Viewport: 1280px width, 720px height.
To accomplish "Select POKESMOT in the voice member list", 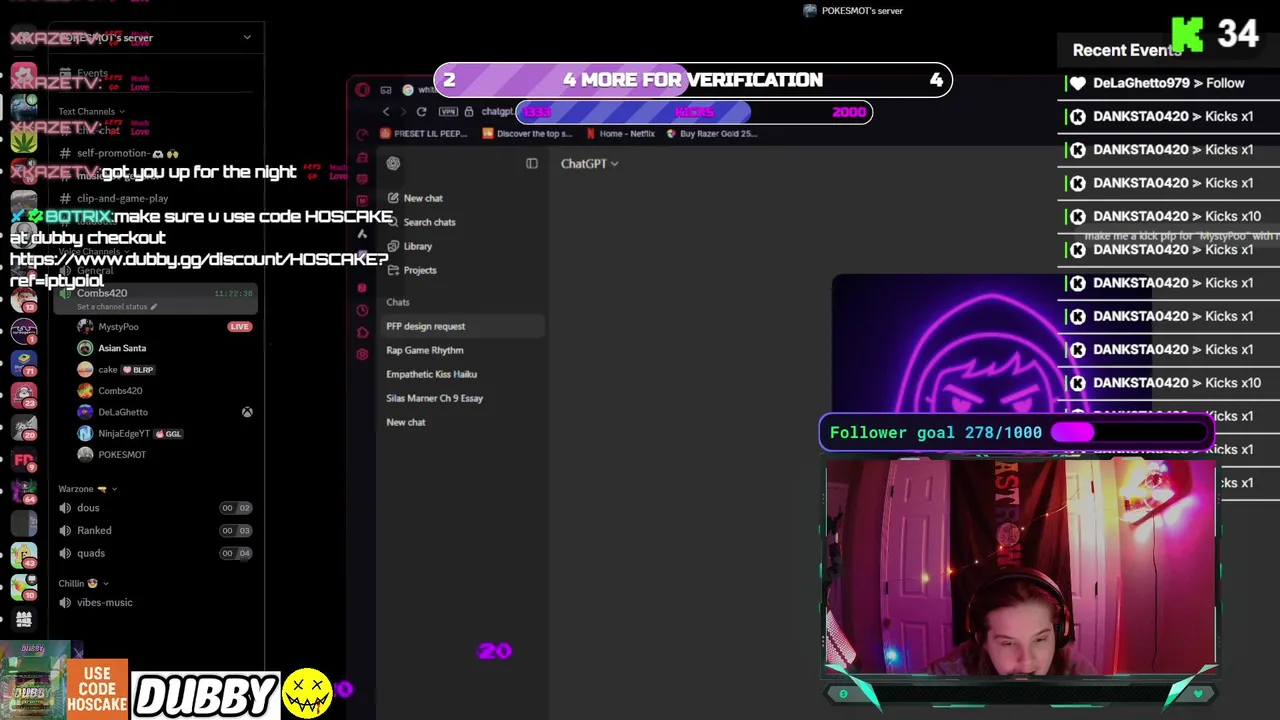I will [113, 455].
